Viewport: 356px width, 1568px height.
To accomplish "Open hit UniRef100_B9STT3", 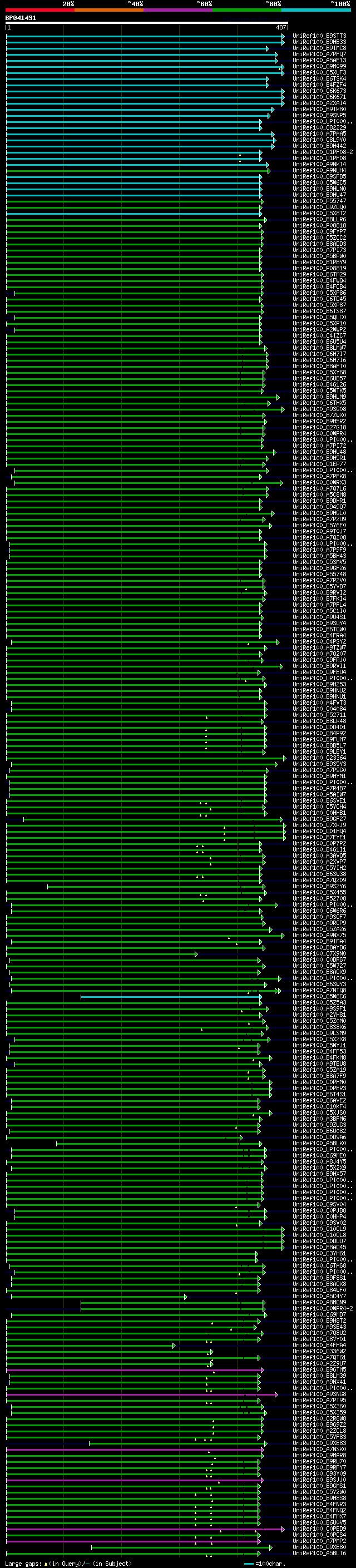I will 319,36.
